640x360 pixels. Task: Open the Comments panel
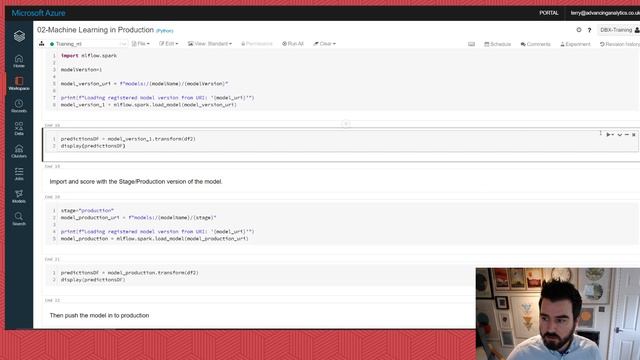(536, 44)
